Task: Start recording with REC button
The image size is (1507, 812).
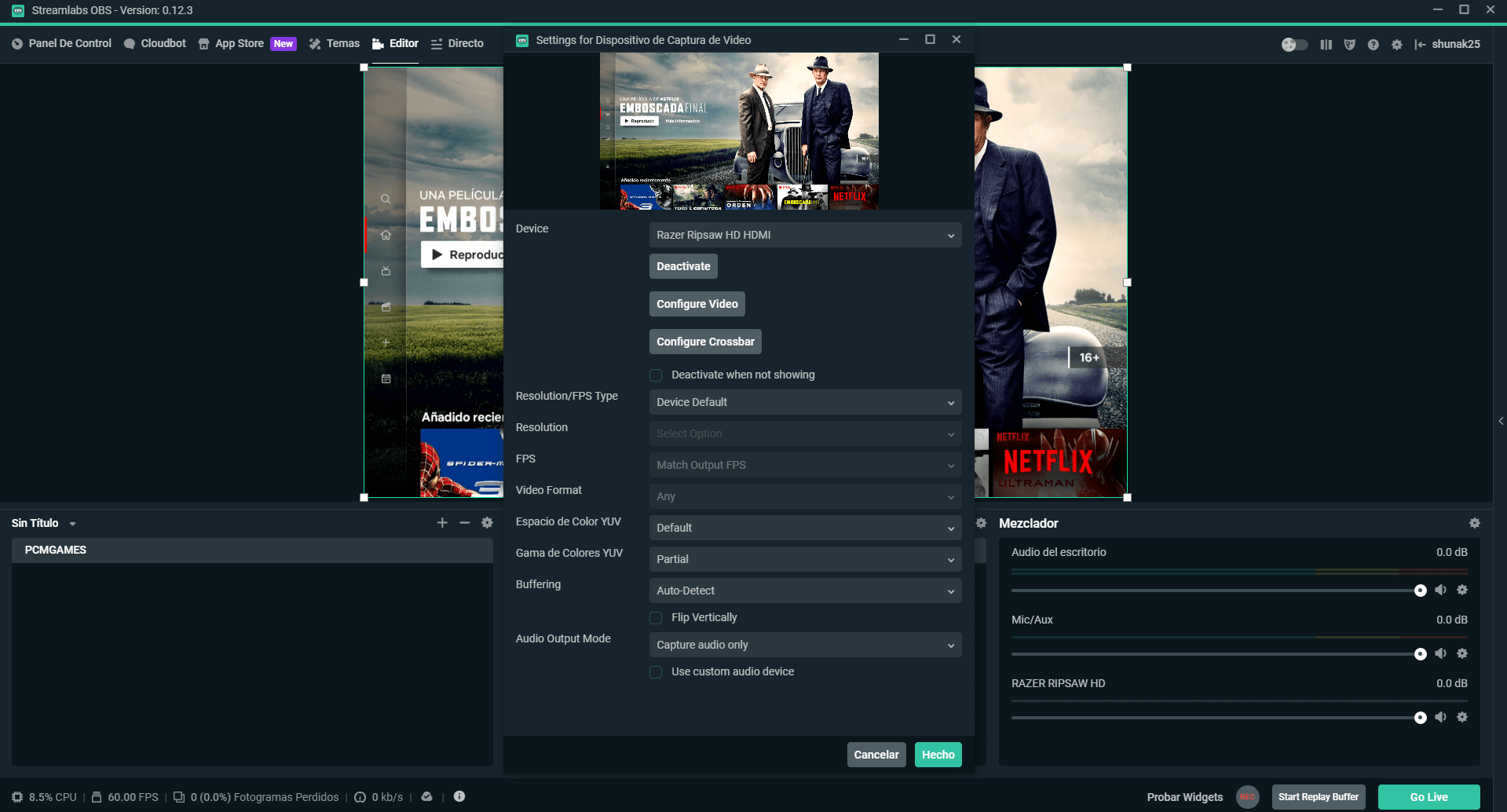Action: click(1247, 797)
